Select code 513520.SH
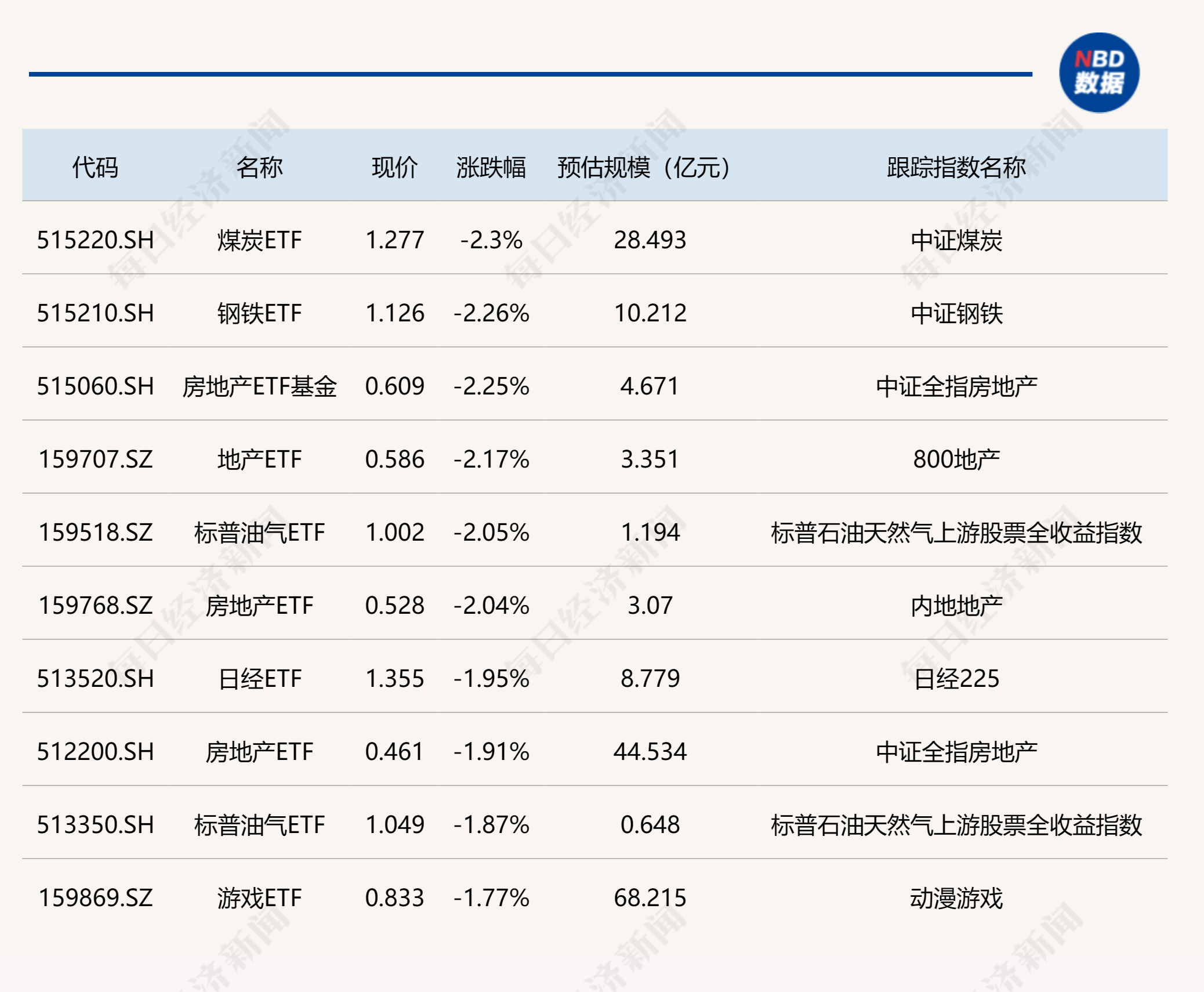 point(96,679)
